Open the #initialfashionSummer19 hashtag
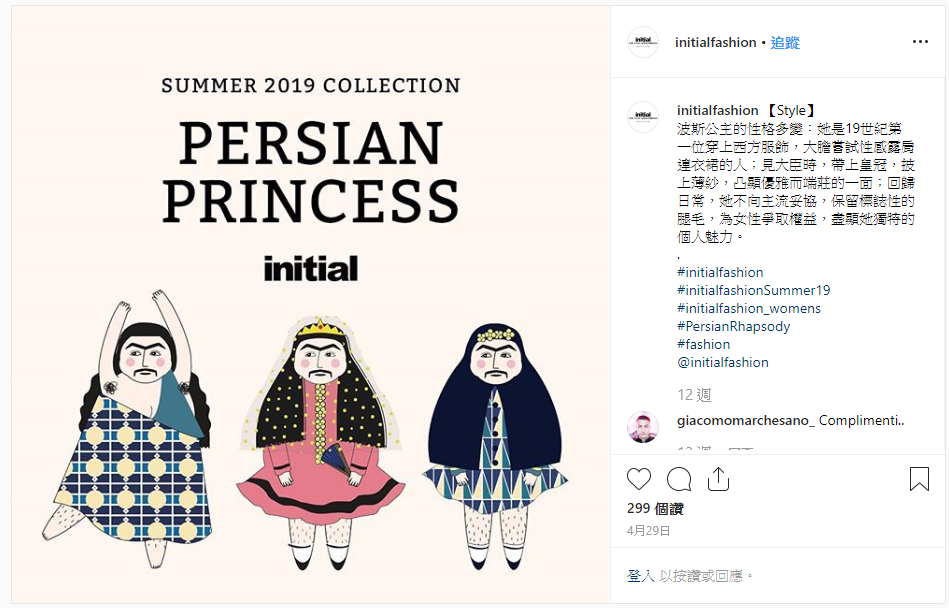This screenshot has height=608, width=949. tap(754, 290)
